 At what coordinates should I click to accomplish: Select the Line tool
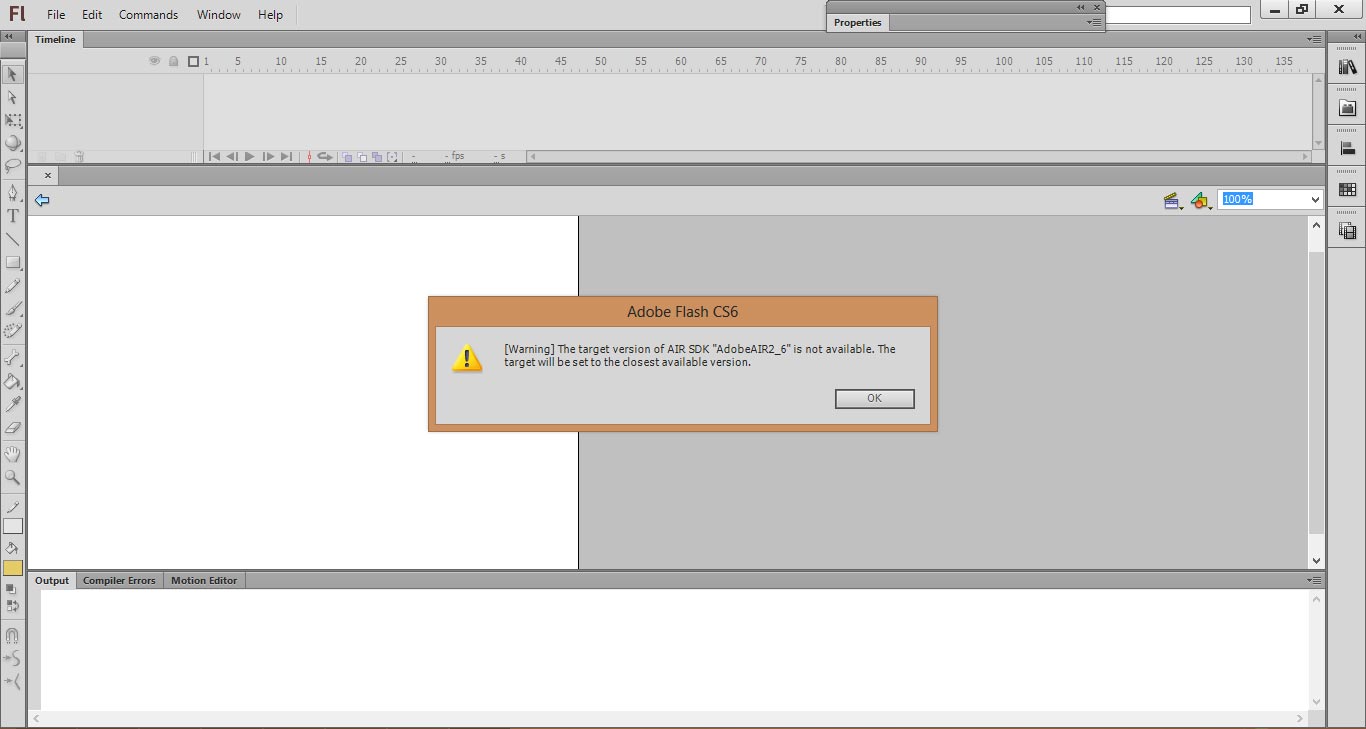13,239
